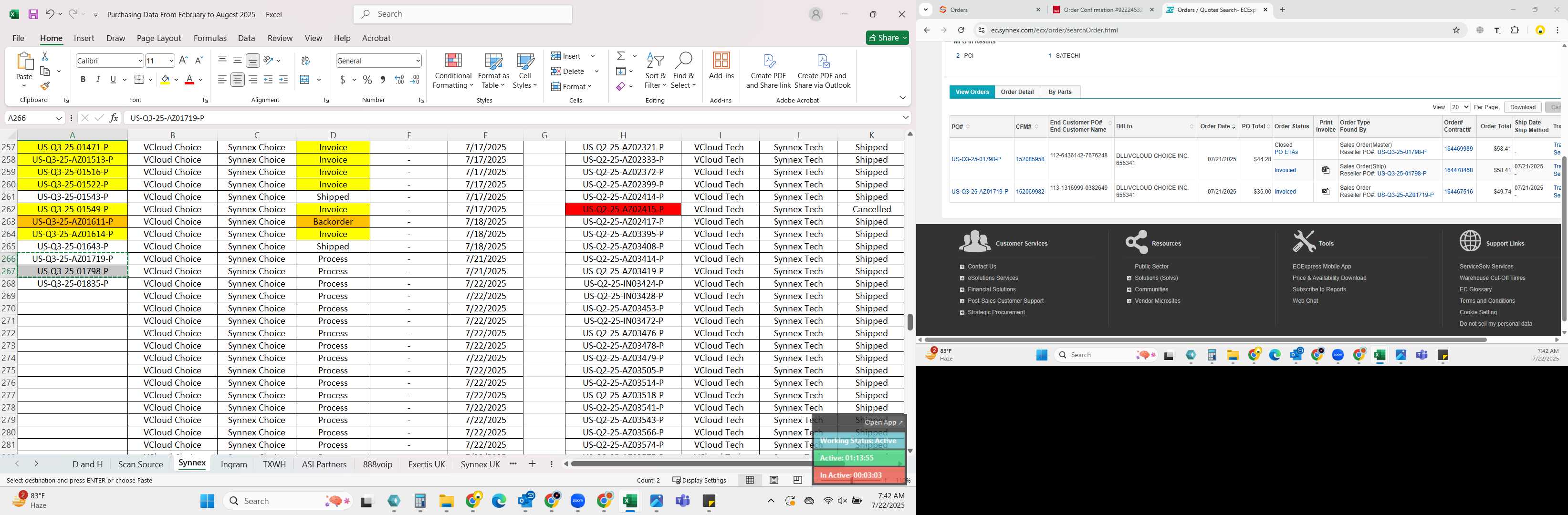This screenshot has width=1568, height=515.
Task: Click the Comma Style icon
Action: (383, 80)
